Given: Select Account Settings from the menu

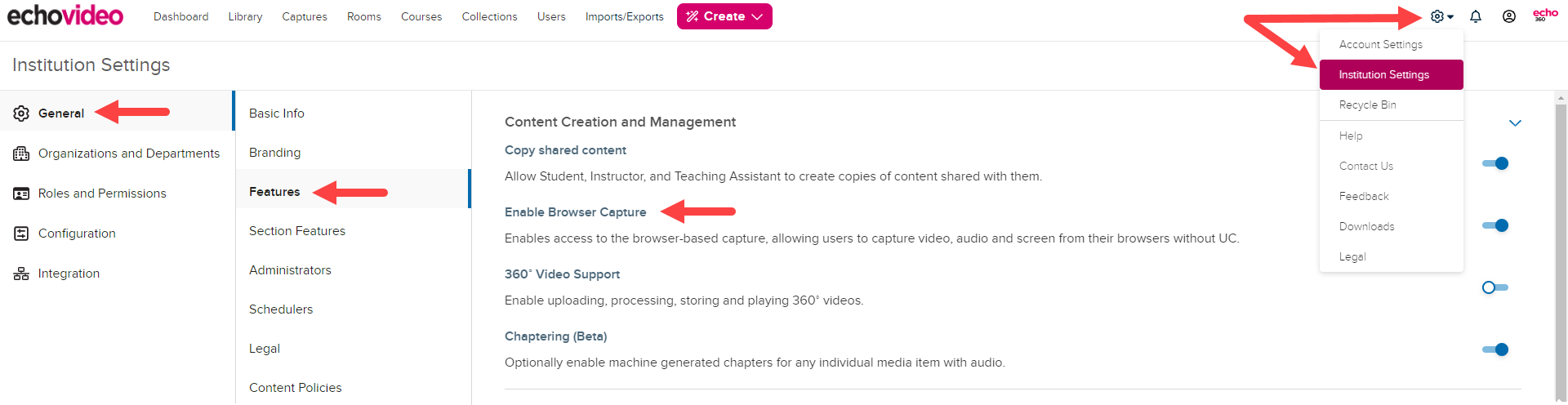Looking at the screenshot, I should [x=1392, y=44].
